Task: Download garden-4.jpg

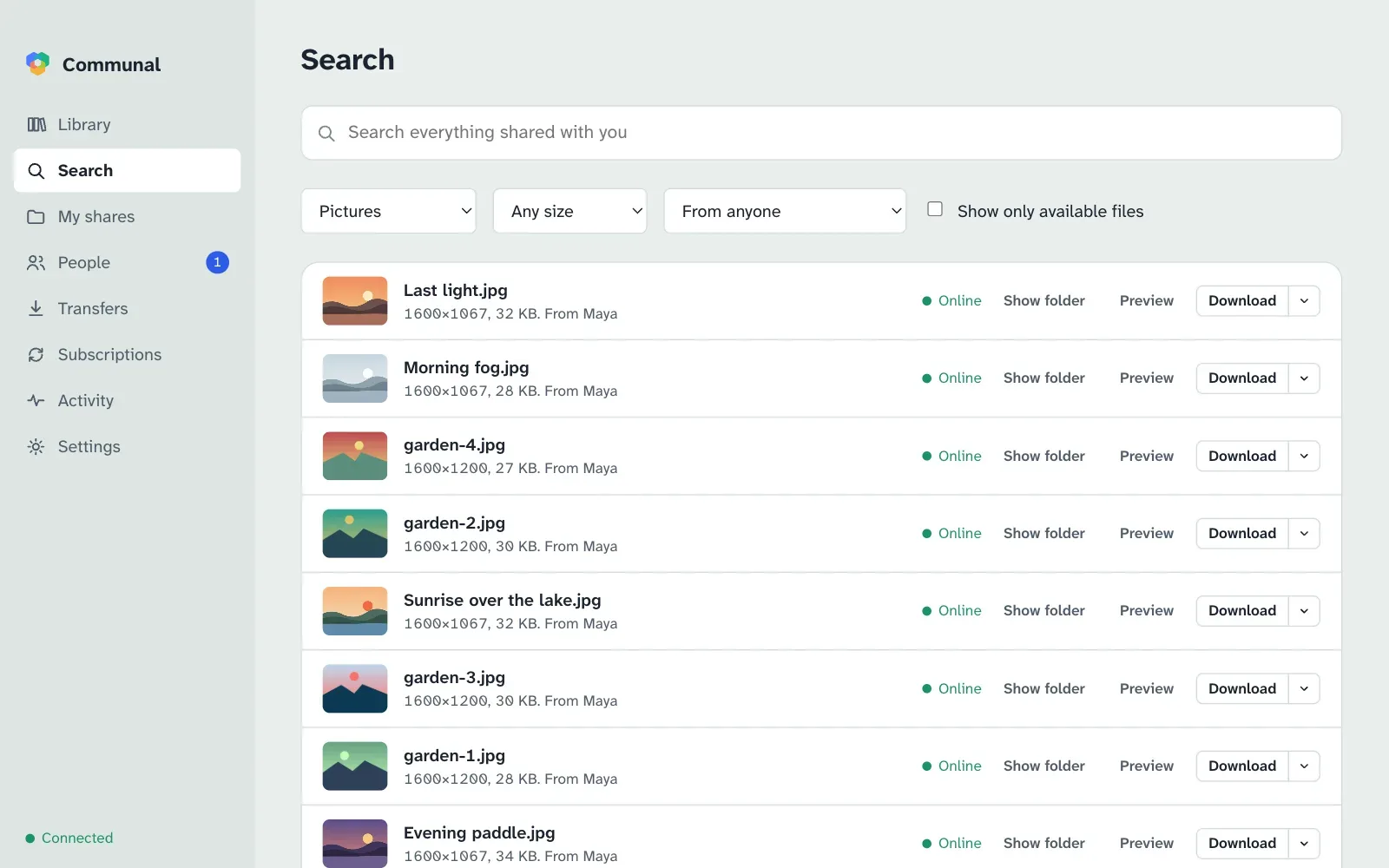Action: pyautogui.click(x=1242, y=456)
